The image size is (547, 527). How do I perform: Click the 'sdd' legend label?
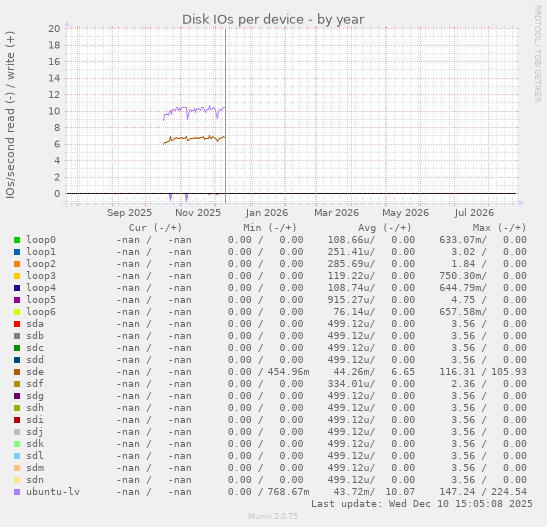tap(35, 360)
